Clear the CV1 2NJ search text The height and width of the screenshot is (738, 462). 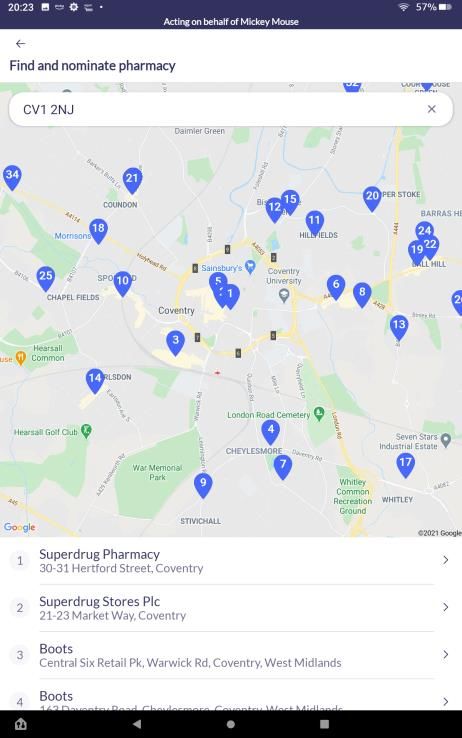[431, 109]
